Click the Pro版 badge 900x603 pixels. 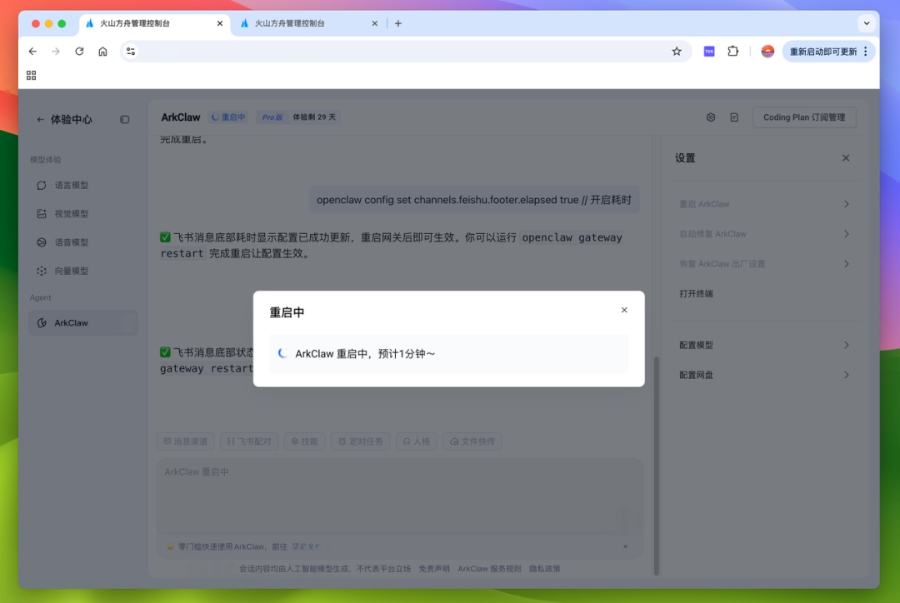pyautogui.click(x=272, y=117)
